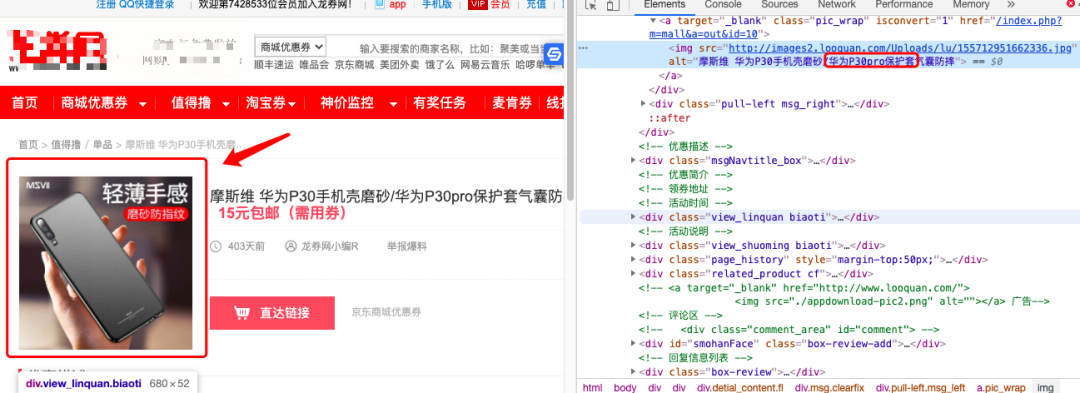Click the shopping cart icon on 直达链接

pyautogui.click(x=242, y=313)
